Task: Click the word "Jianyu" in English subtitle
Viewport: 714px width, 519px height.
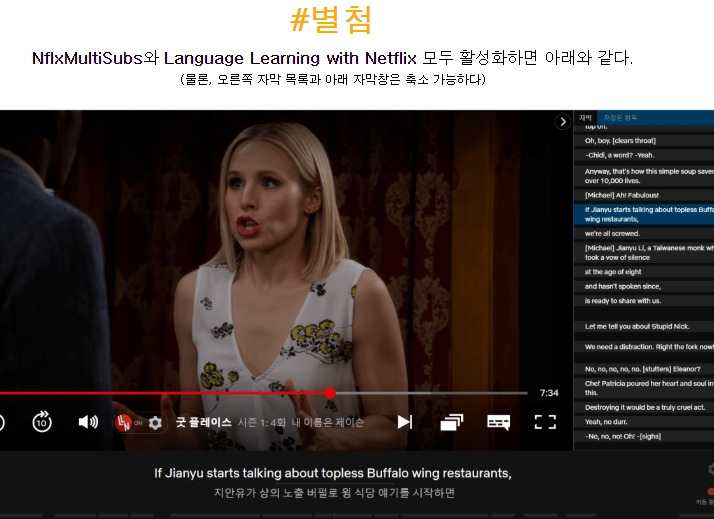Action: (x=184, y=473)
